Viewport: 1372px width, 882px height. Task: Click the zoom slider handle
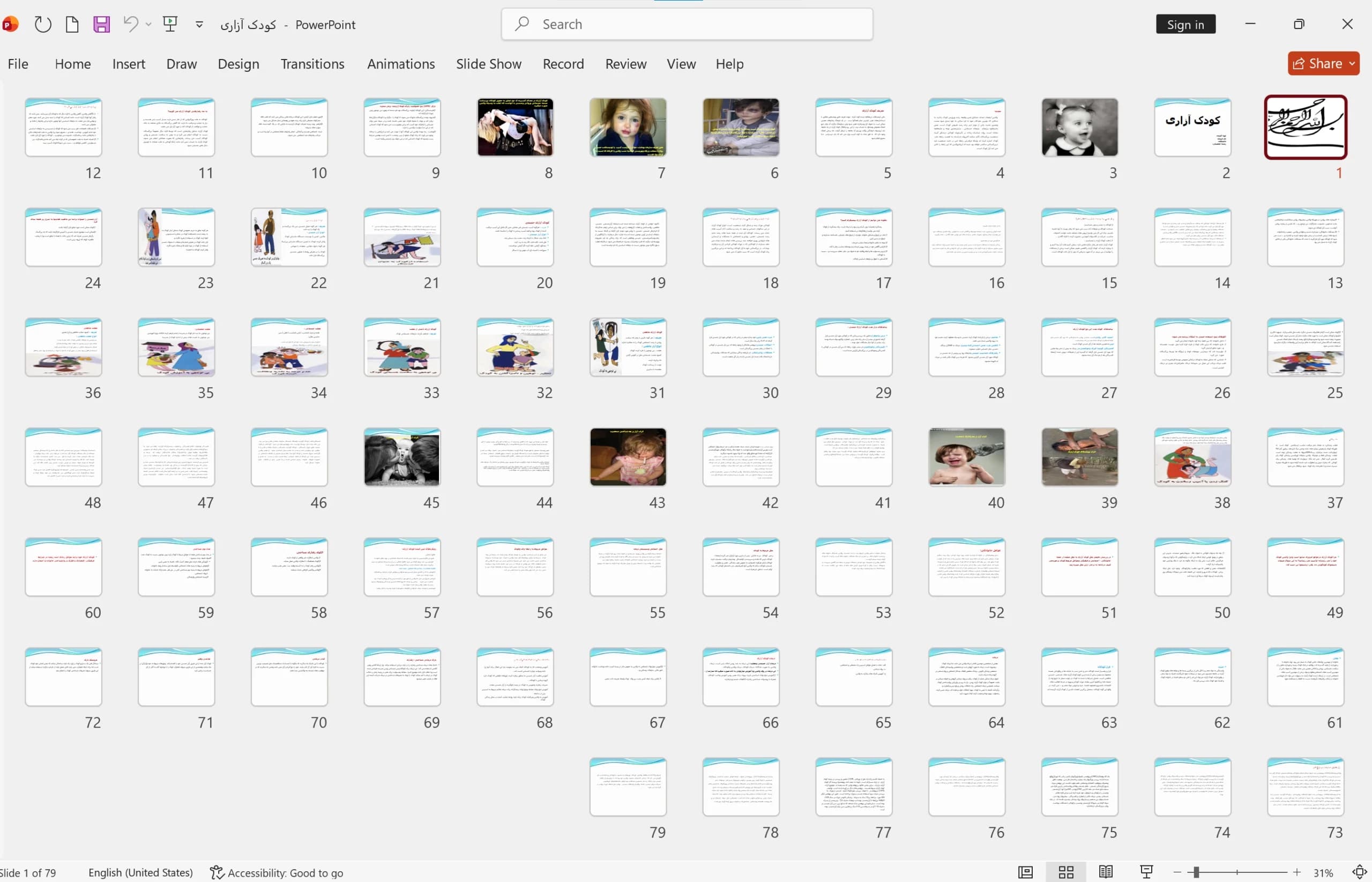1196,872
